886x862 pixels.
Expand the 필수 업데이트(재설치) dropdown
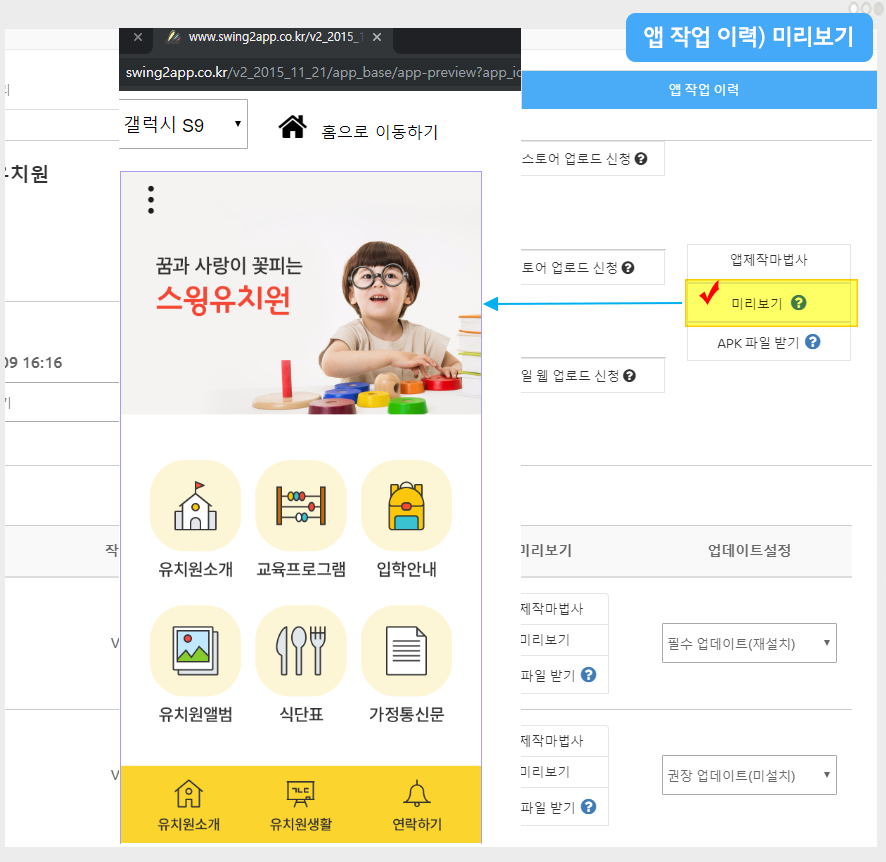[x=749, y=643]
